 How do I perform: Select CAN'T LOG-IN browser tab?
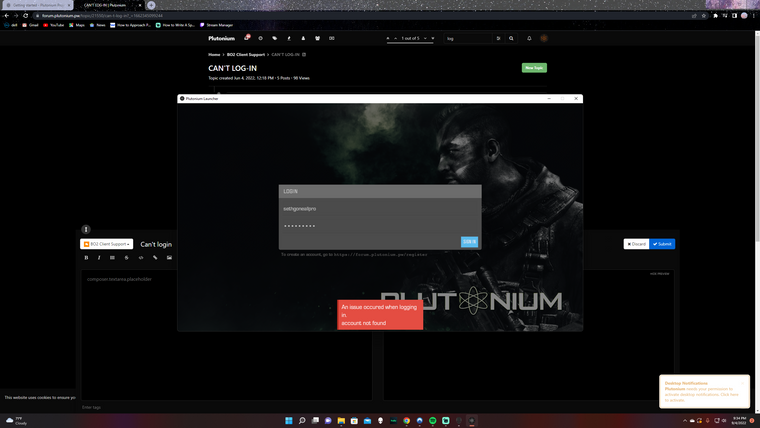pyautogui.click(x=106, y=5)
